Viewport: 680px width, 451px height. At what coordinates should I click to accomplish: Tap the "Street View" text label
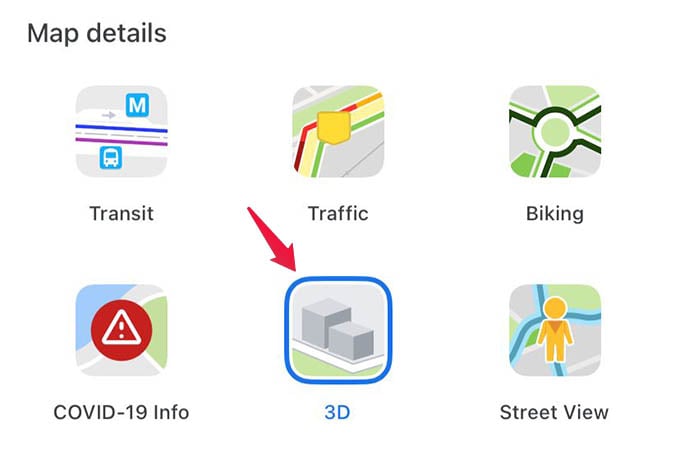[x=554, y=412]
